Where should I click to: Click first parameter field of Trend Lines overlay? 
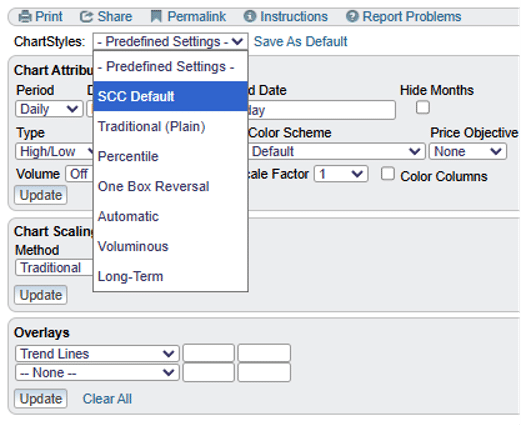click(x=209, y=353)
